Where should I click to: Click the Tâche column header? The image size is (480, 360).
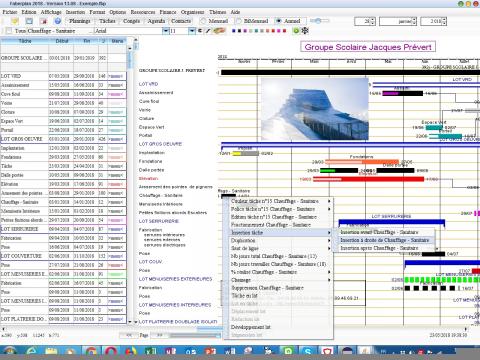click(x=25, y=41)
